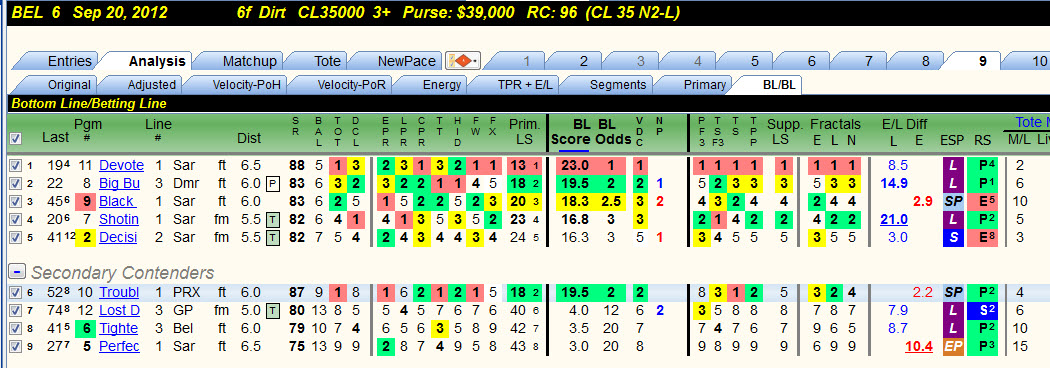Screen dimensions: 1050x368
Task: Click the T icon in Shotin row
Action: 273,219
